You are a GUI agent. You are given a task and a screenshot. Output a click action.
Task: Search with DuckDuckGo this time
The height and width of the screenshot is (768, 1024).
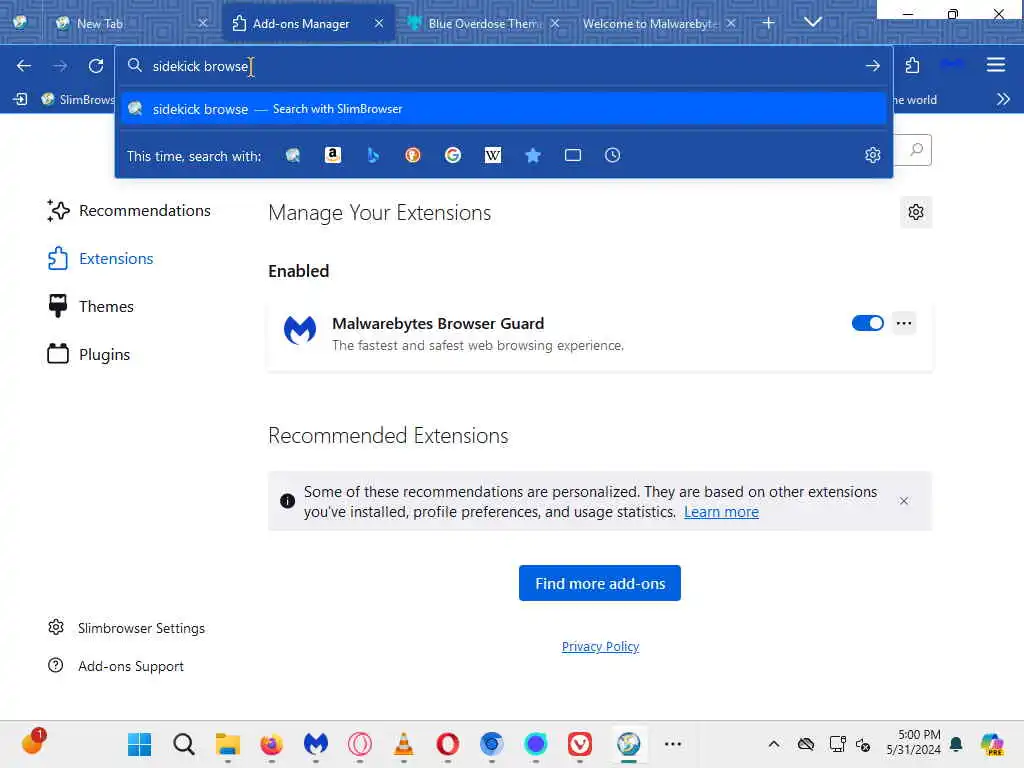(413, 155)
